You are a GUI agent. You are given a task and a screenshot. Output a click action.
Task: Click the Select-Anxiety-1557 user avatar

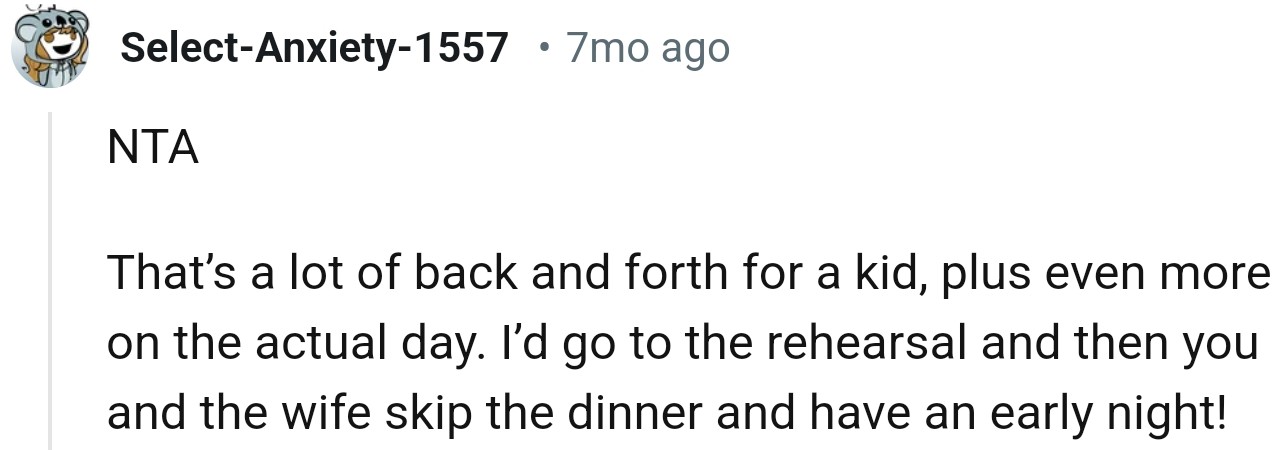[x=51, y=48]
